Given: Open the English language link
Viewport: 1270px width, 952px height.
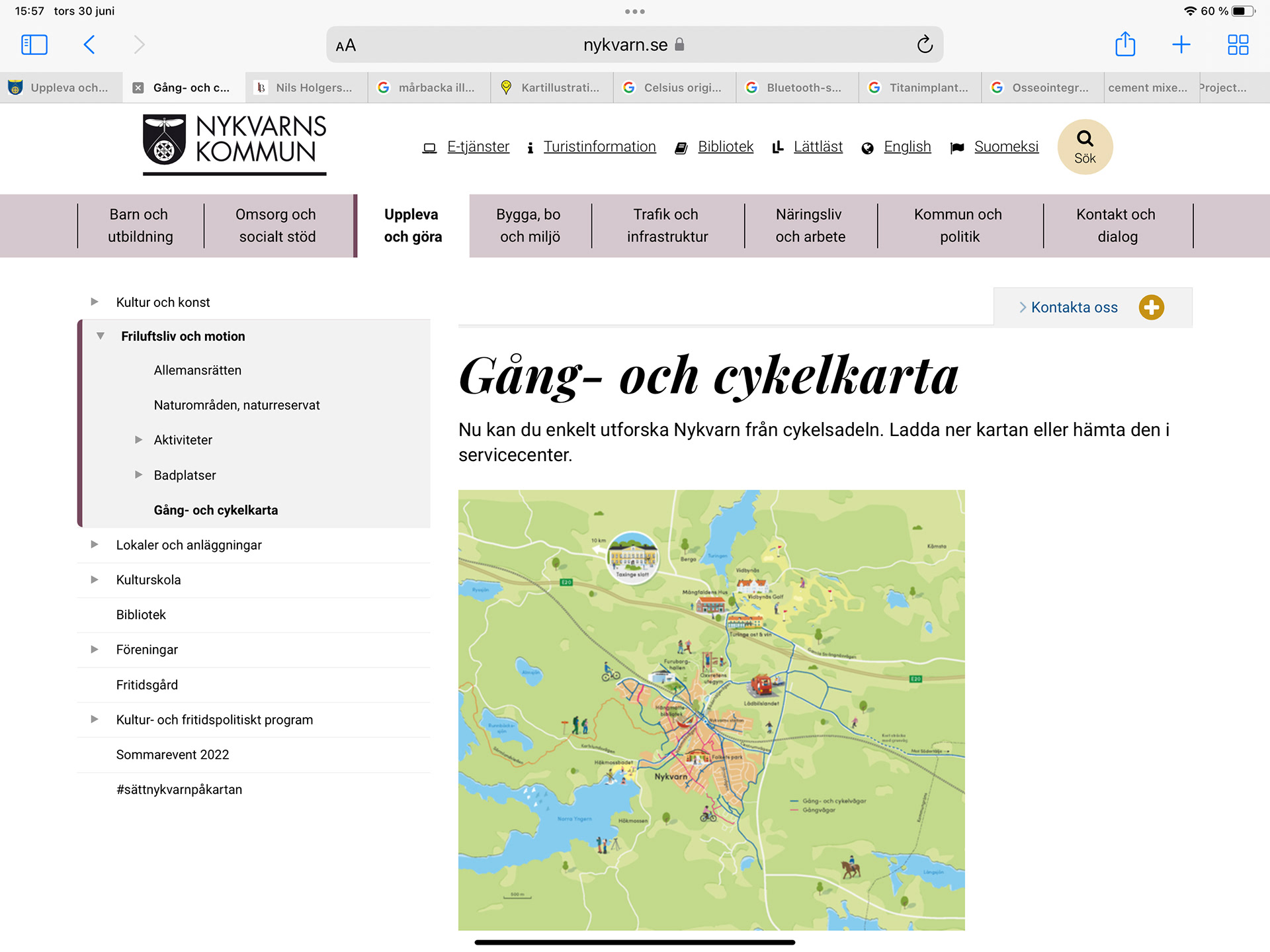Looking at the screenshot, I should (907, 147).
